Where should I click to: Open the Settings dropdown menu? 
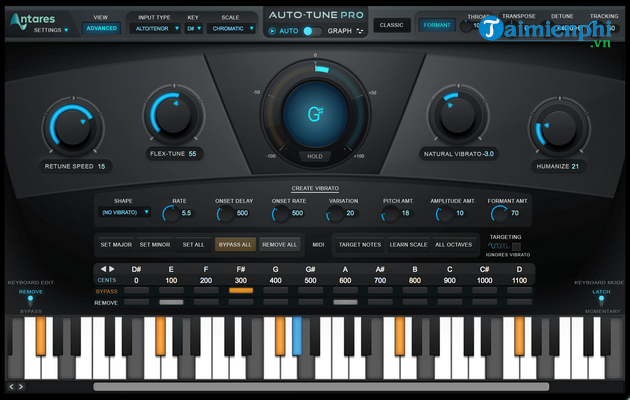(51, 30)
